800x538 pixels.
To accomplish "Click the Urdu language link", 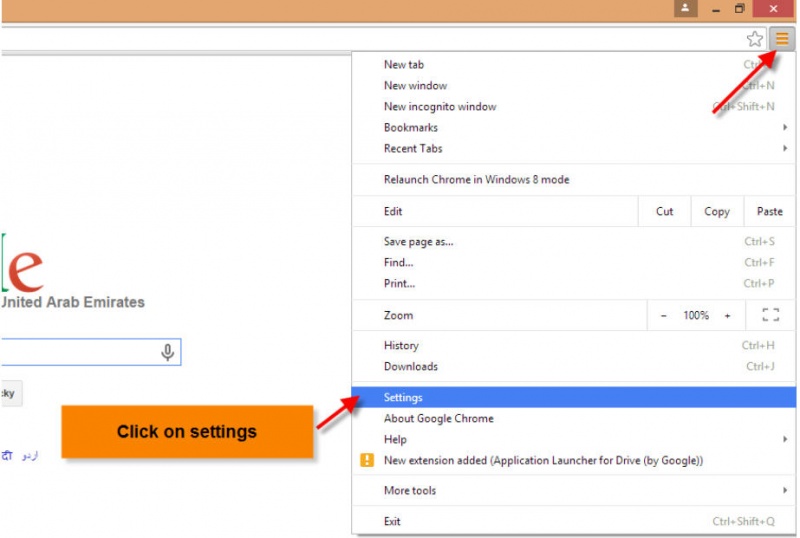I will [30, 455].
